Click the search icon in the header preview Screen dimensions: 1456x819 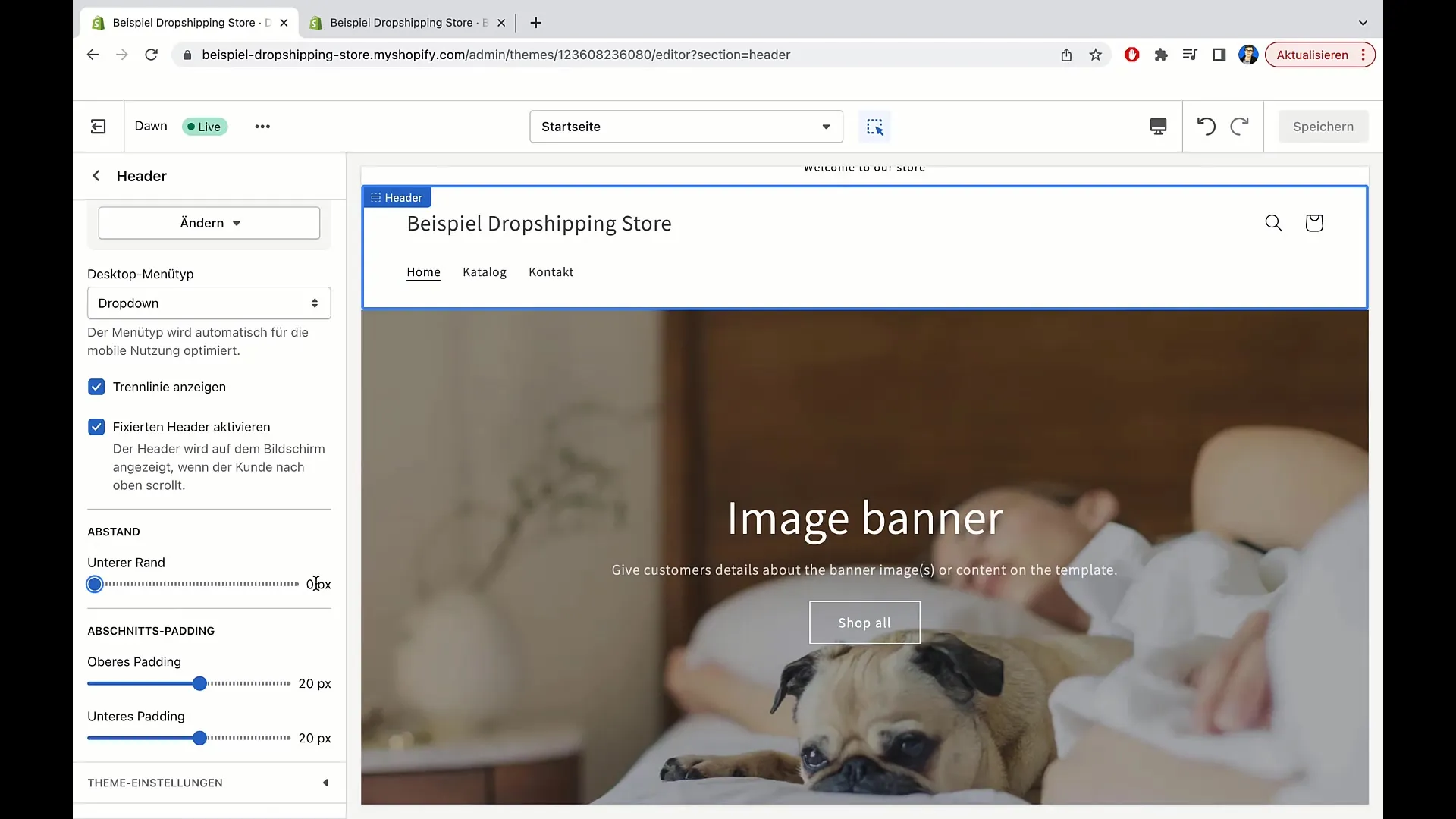point(1273,222)
